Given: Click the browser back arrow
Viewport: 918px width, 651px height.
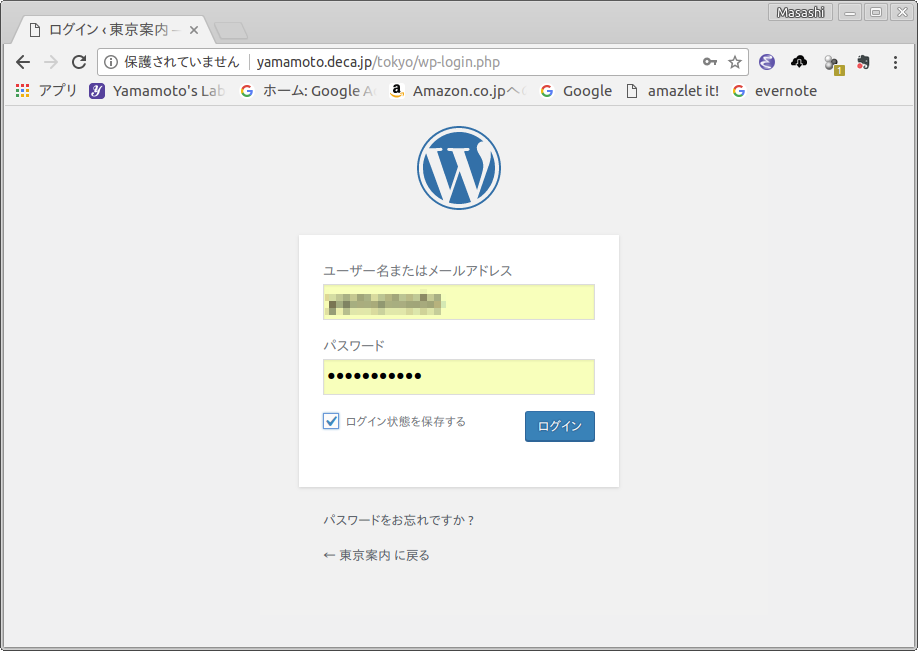Looking at the screenshot, I should [23, 62].
